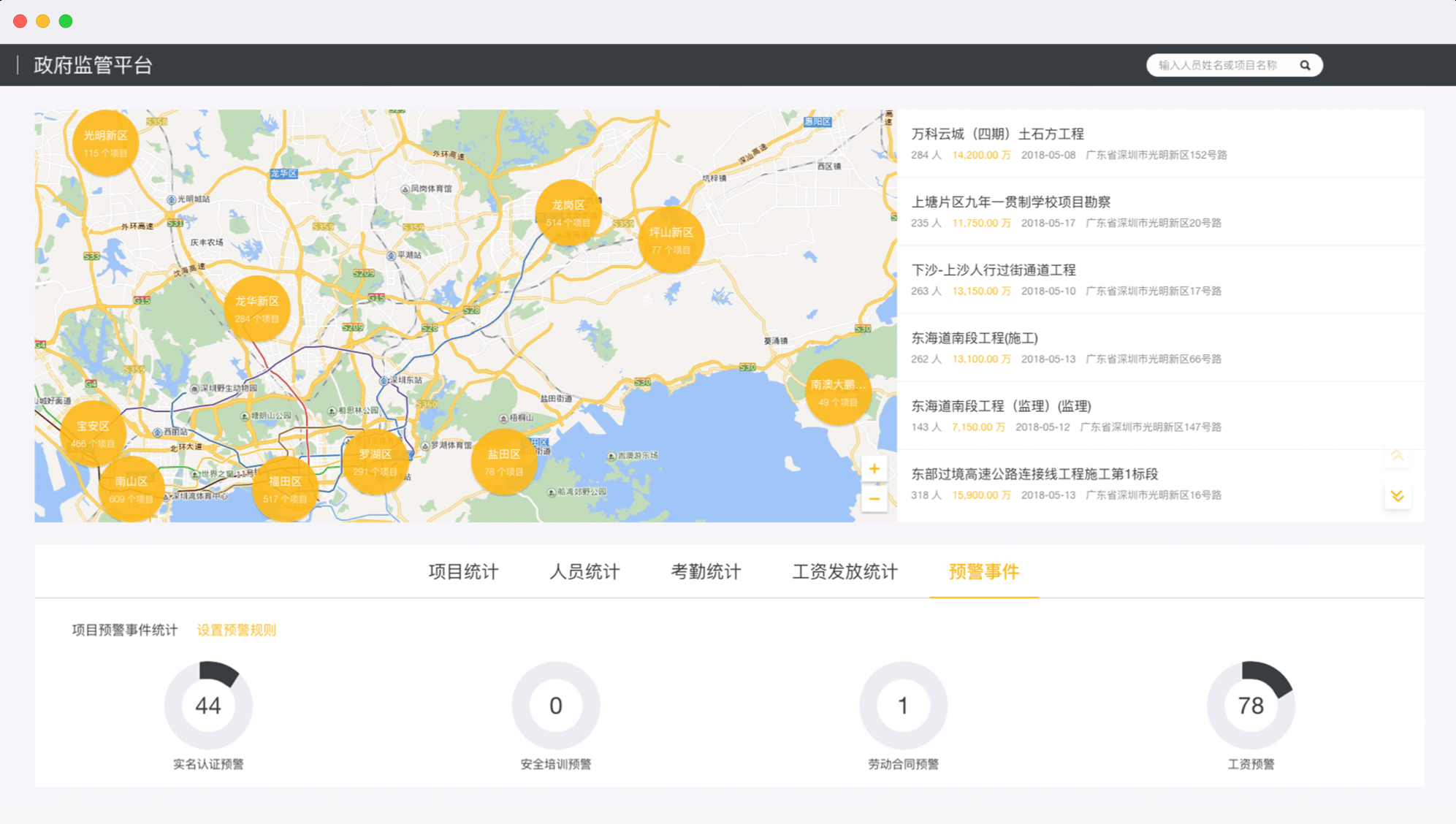Switch to the 项目统计 tab
This screenshot has height=824, width=1456.
coord(463,572)
